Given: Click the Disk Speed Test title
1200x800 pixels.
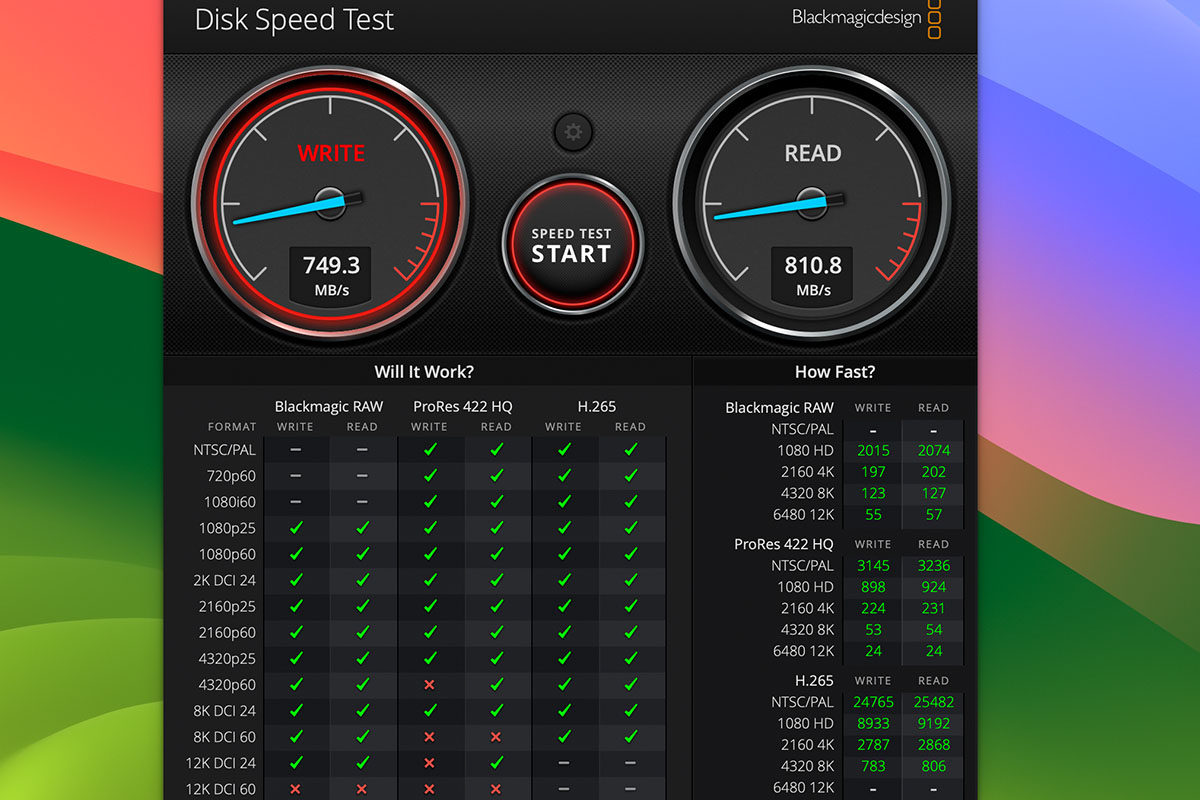Looking at the screenshot, I should coord(294,19).
